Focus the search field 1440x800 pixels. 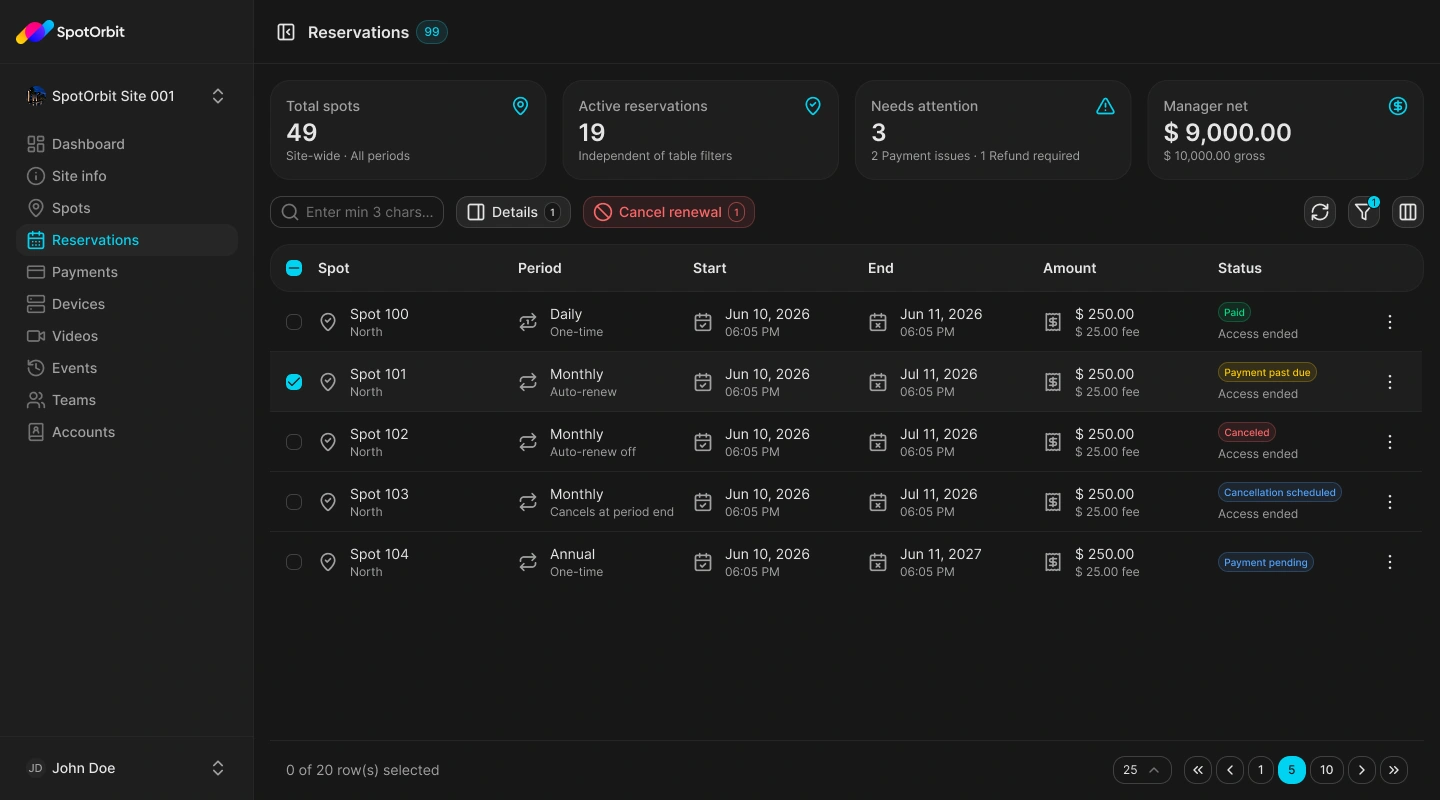coord(357,212)
